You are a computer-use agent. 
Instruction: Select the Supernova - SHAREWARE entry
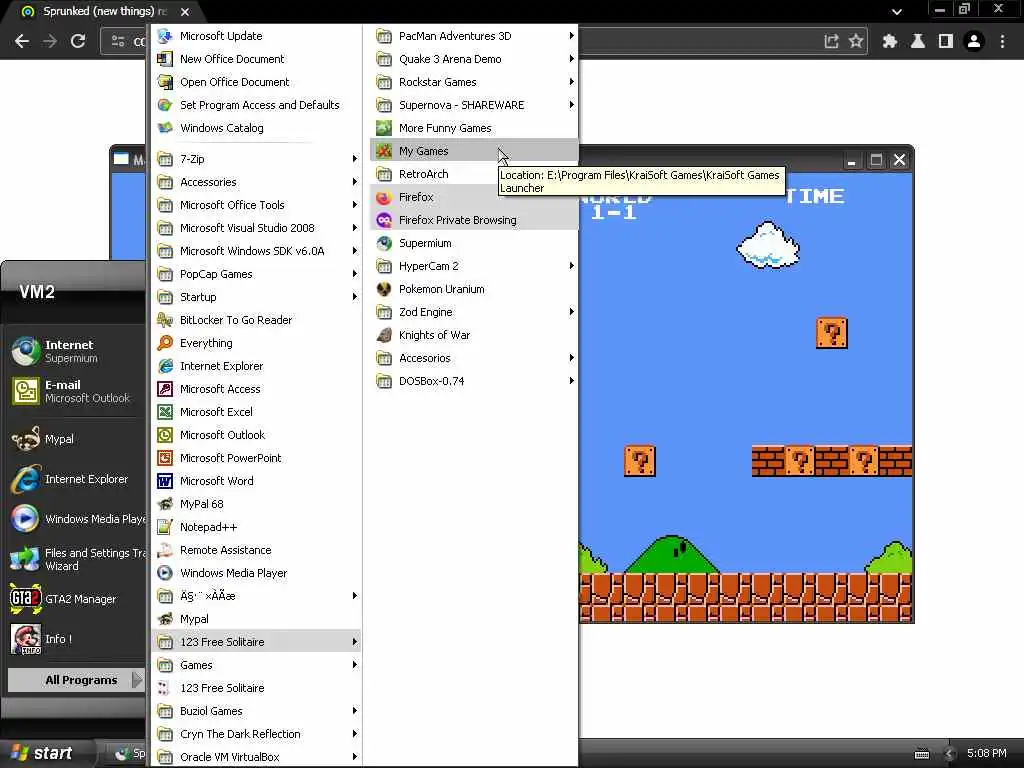474,105
